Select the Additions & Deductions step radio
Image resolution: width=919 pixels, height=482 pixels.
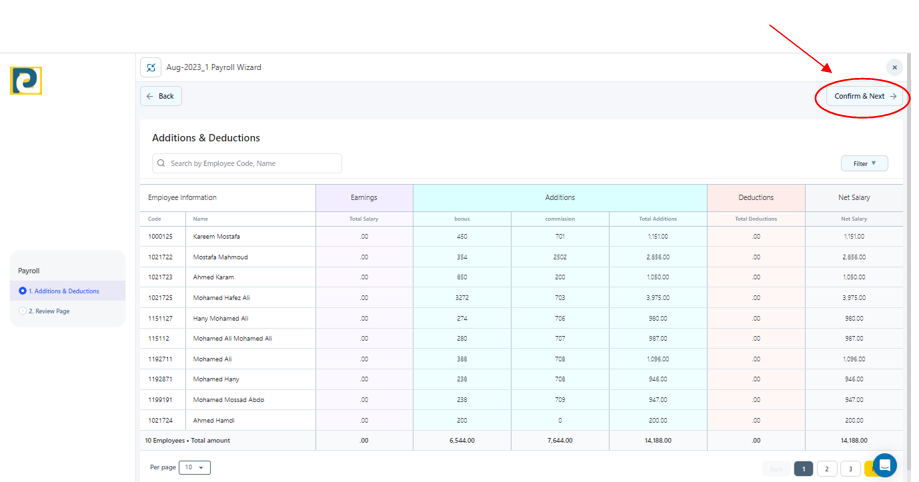tap(23, 291)
